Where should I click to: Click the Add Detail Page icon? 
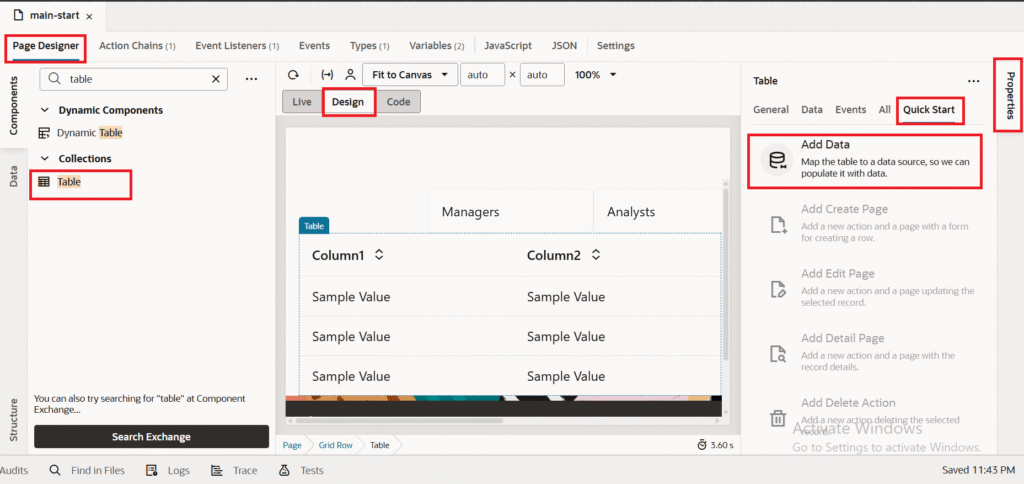tap(778, 354)
